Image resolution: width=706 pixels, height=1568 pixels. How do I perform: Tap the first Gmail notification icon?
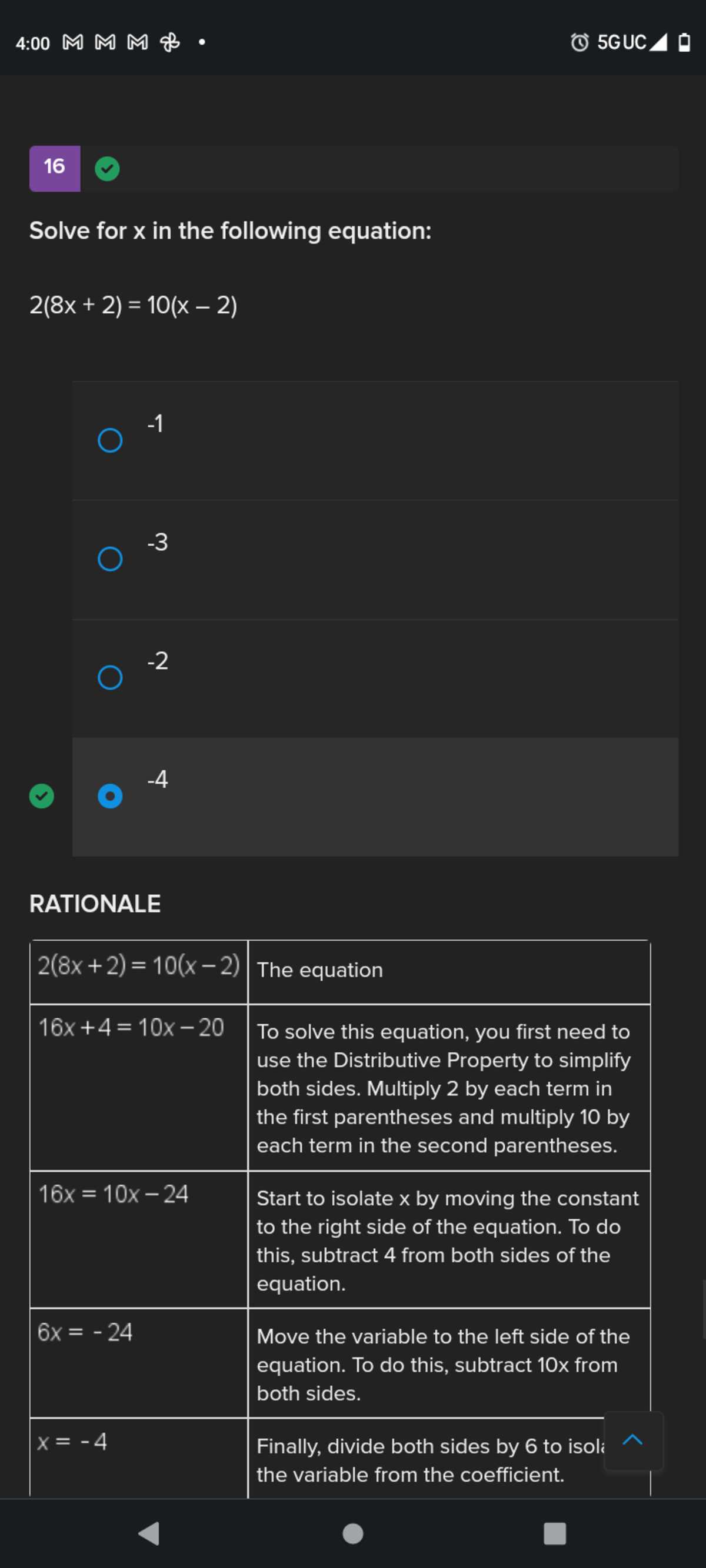[x=73, y=42]
